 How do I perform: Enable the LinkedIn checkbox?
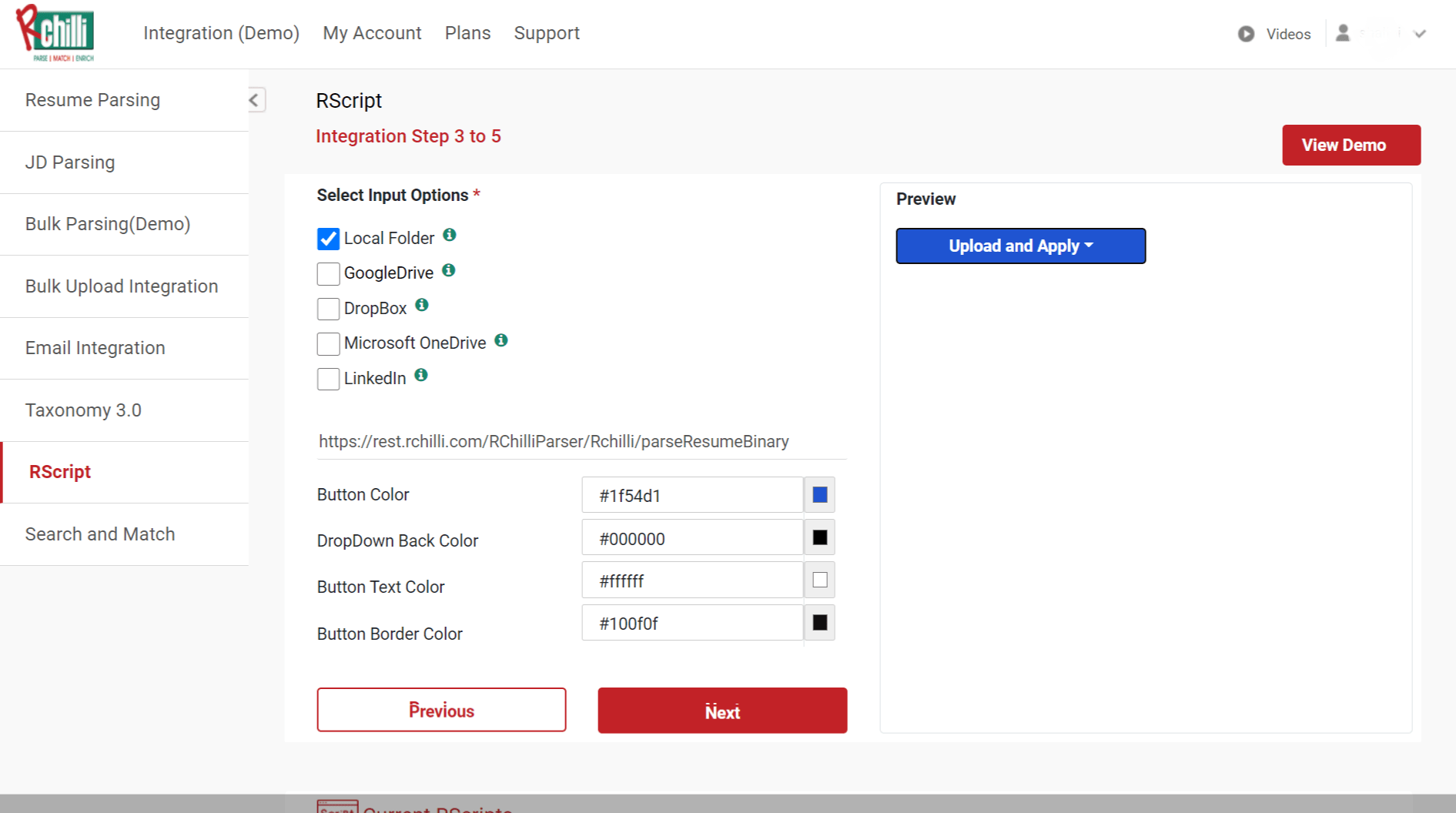pyautogui.click(x=328, y=379)
